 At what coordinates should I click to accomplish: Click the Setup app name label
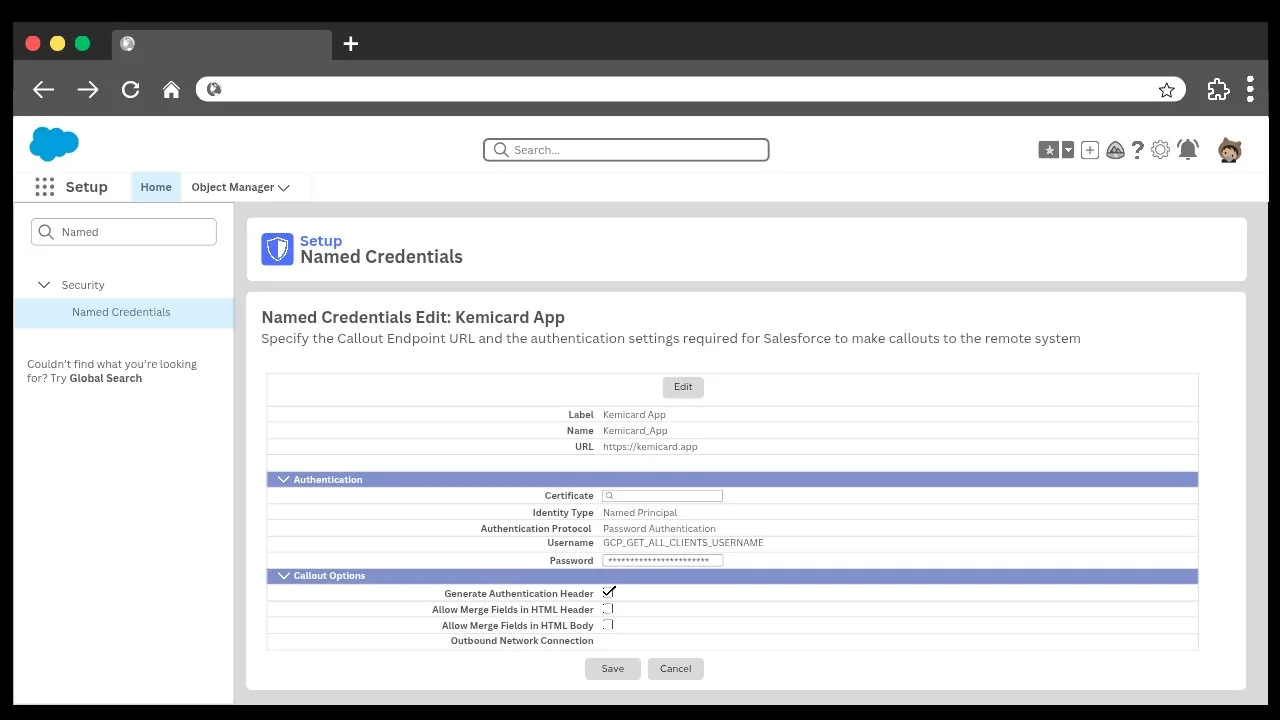[86, 187]
